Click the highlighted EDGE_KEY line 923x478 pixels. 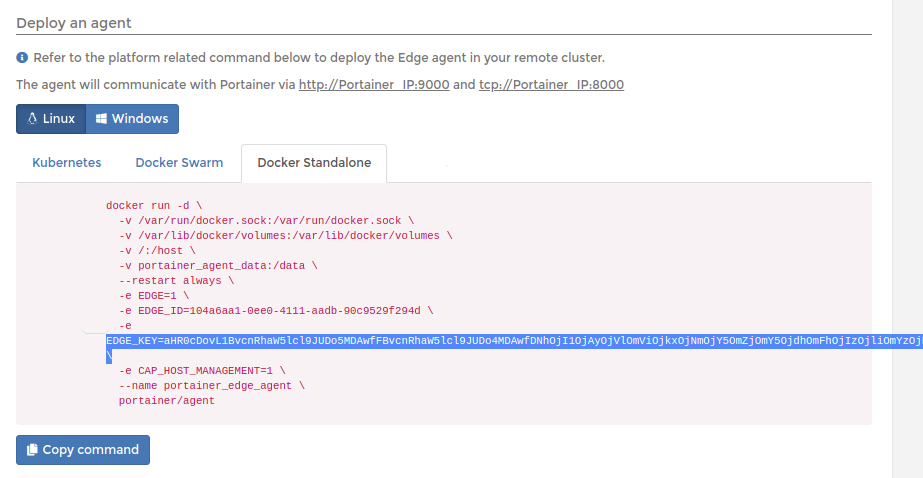[x=514, y=341]
